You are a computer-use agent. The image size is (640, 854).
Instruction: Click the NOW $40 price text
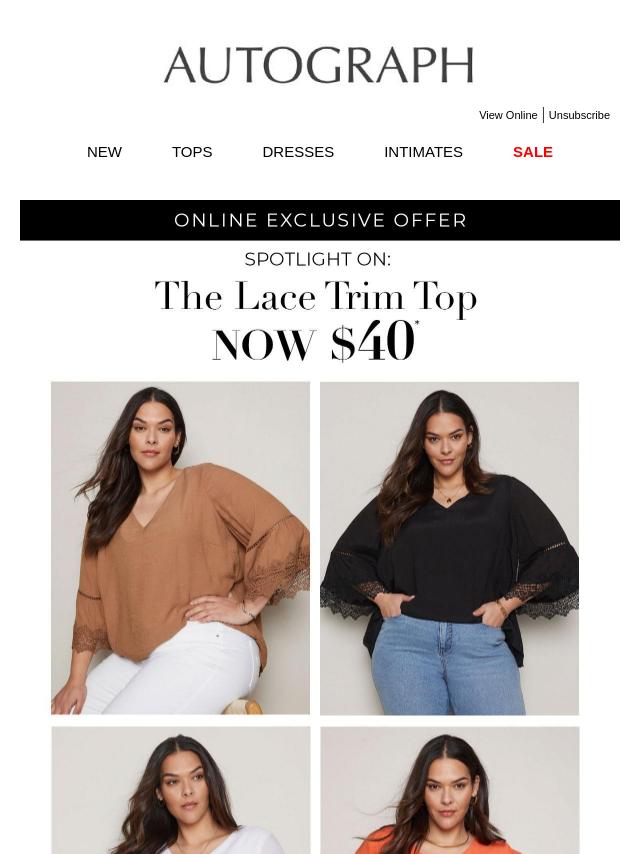coord(315,342)
